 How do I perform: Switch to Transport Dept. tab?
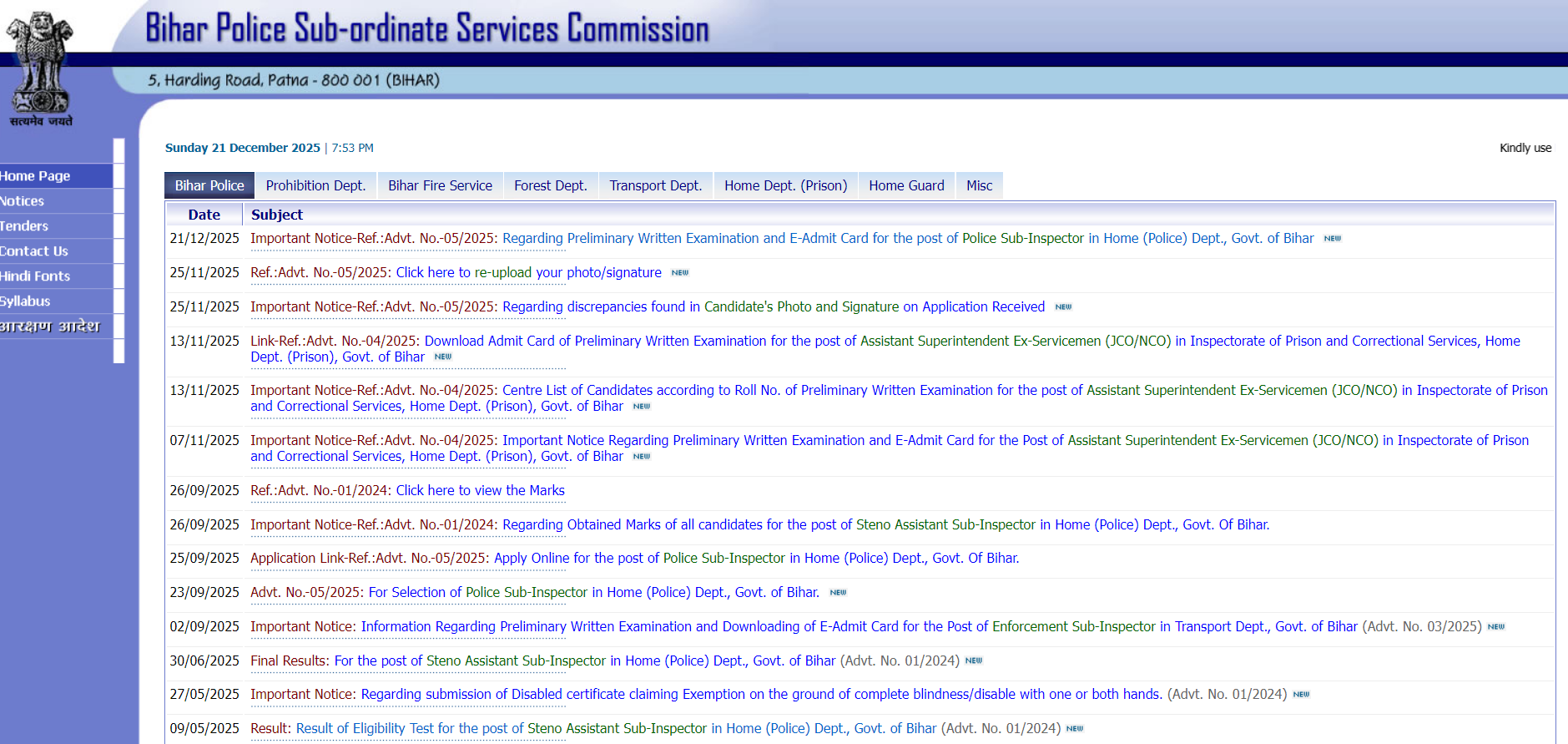655,185
